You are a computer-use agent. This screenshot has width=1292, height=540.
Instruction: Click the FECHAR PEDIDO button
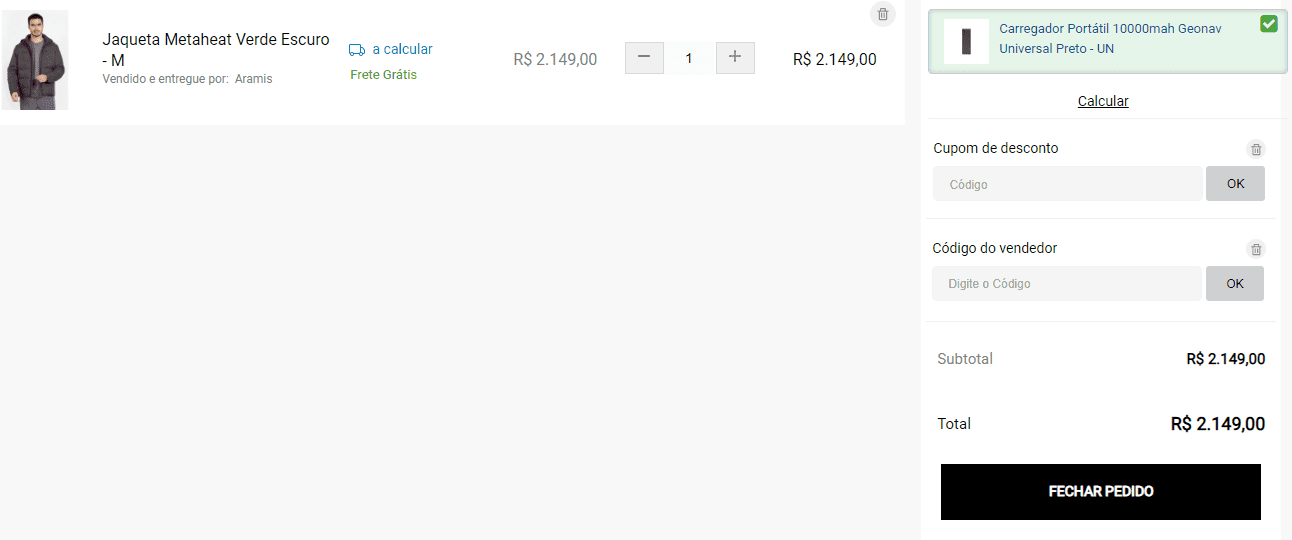coord(1101,492)
